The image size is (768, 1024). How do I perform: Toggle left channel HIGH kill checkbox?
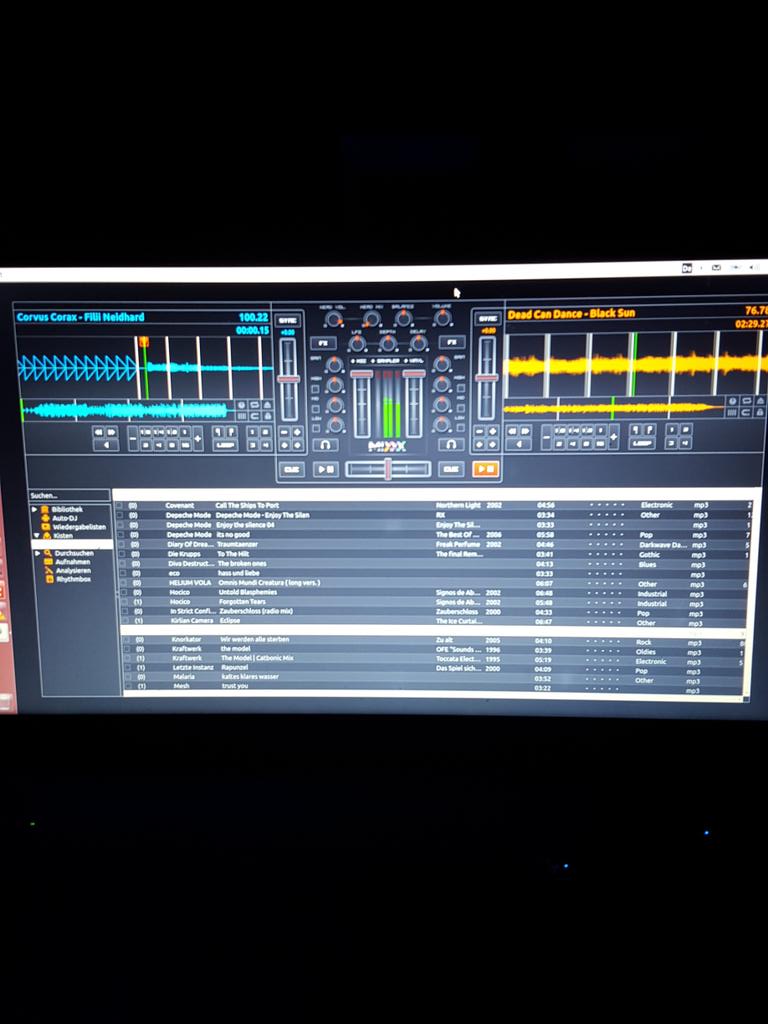(315, 389)
